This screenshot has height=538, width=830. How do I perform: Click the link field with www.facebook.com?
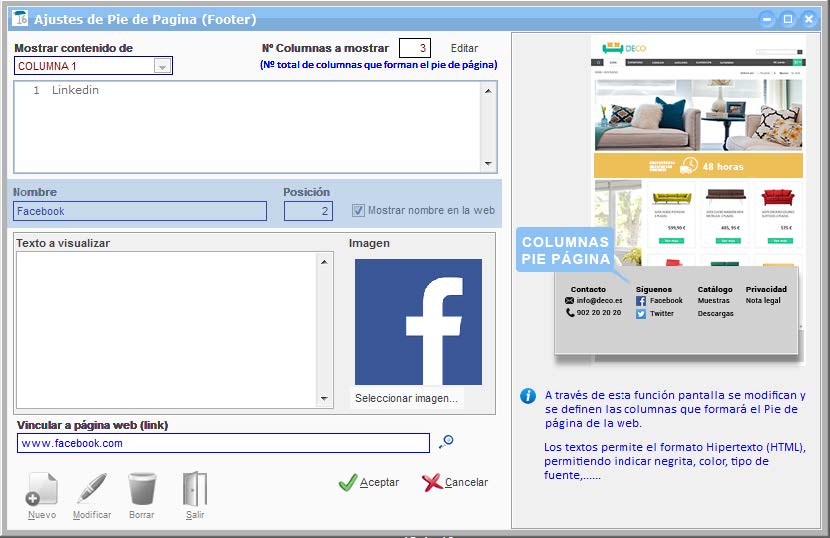[x=223, y=443]
